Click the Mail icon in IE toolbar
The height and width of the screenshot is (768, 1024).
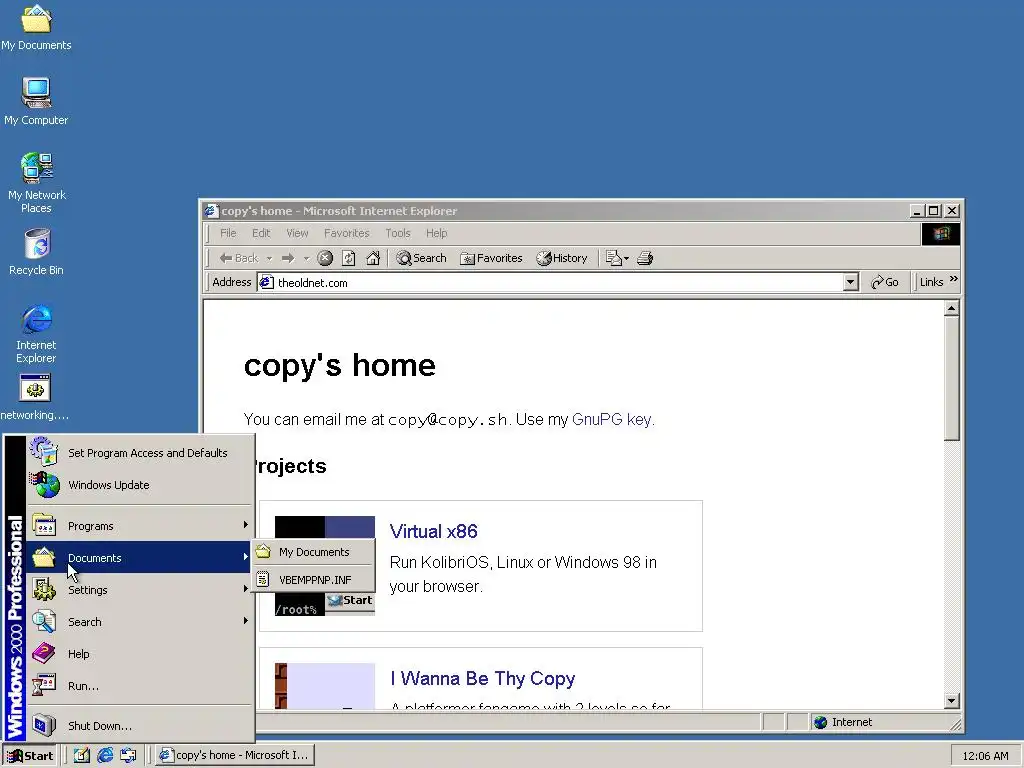(x=613, y=258)
